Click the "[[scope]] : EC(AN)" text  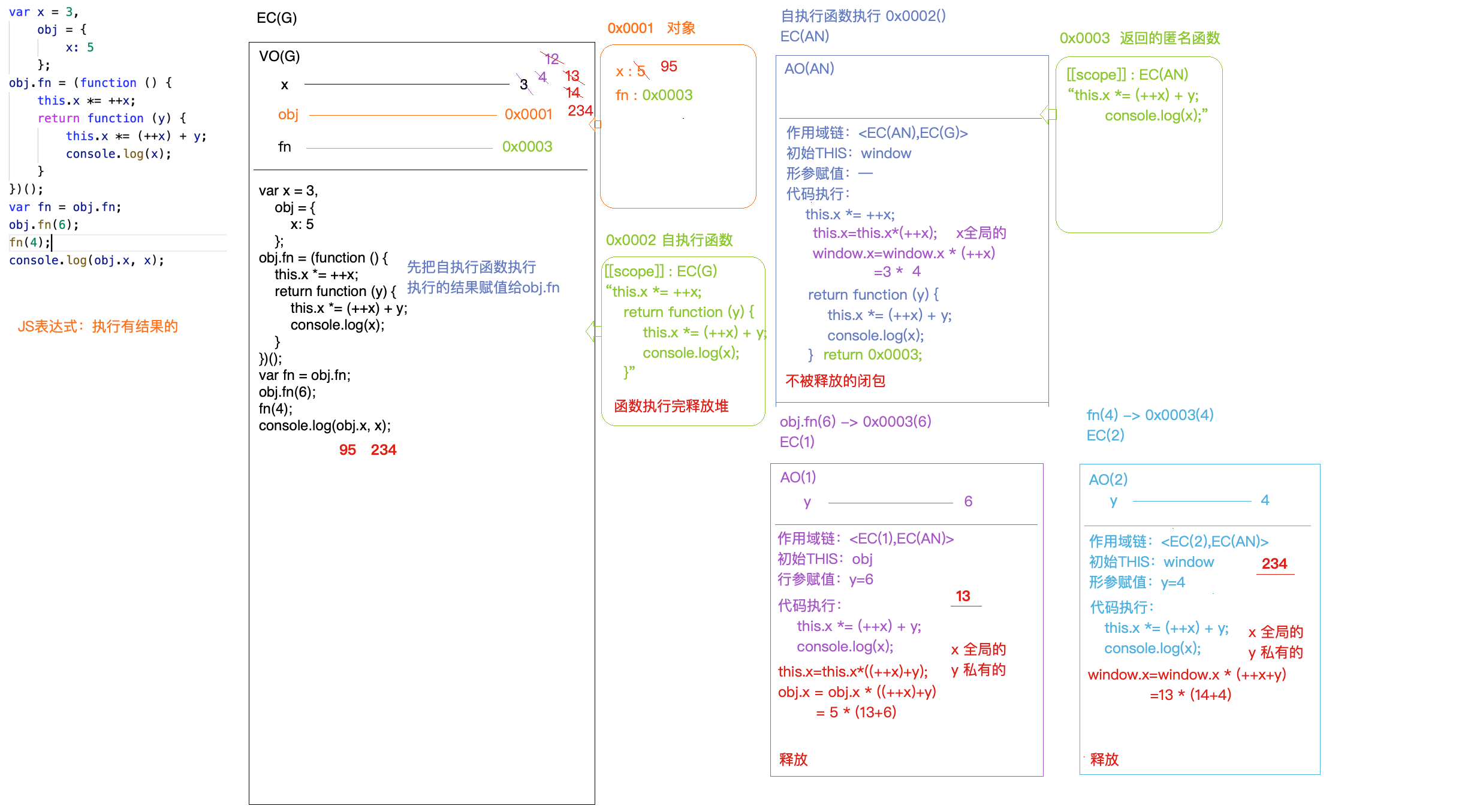point(1126,75)
